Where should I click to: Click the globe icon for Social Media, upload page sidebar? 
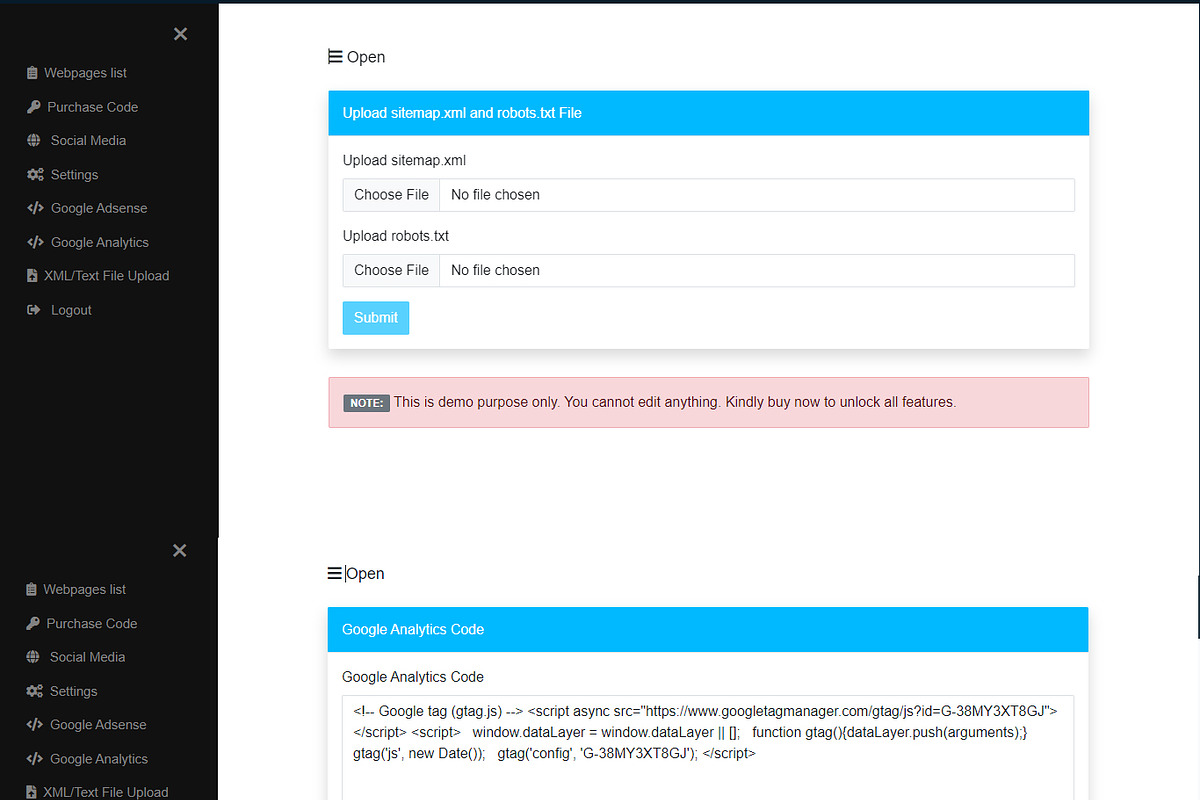pyautogui.click(x=34, y=141)
